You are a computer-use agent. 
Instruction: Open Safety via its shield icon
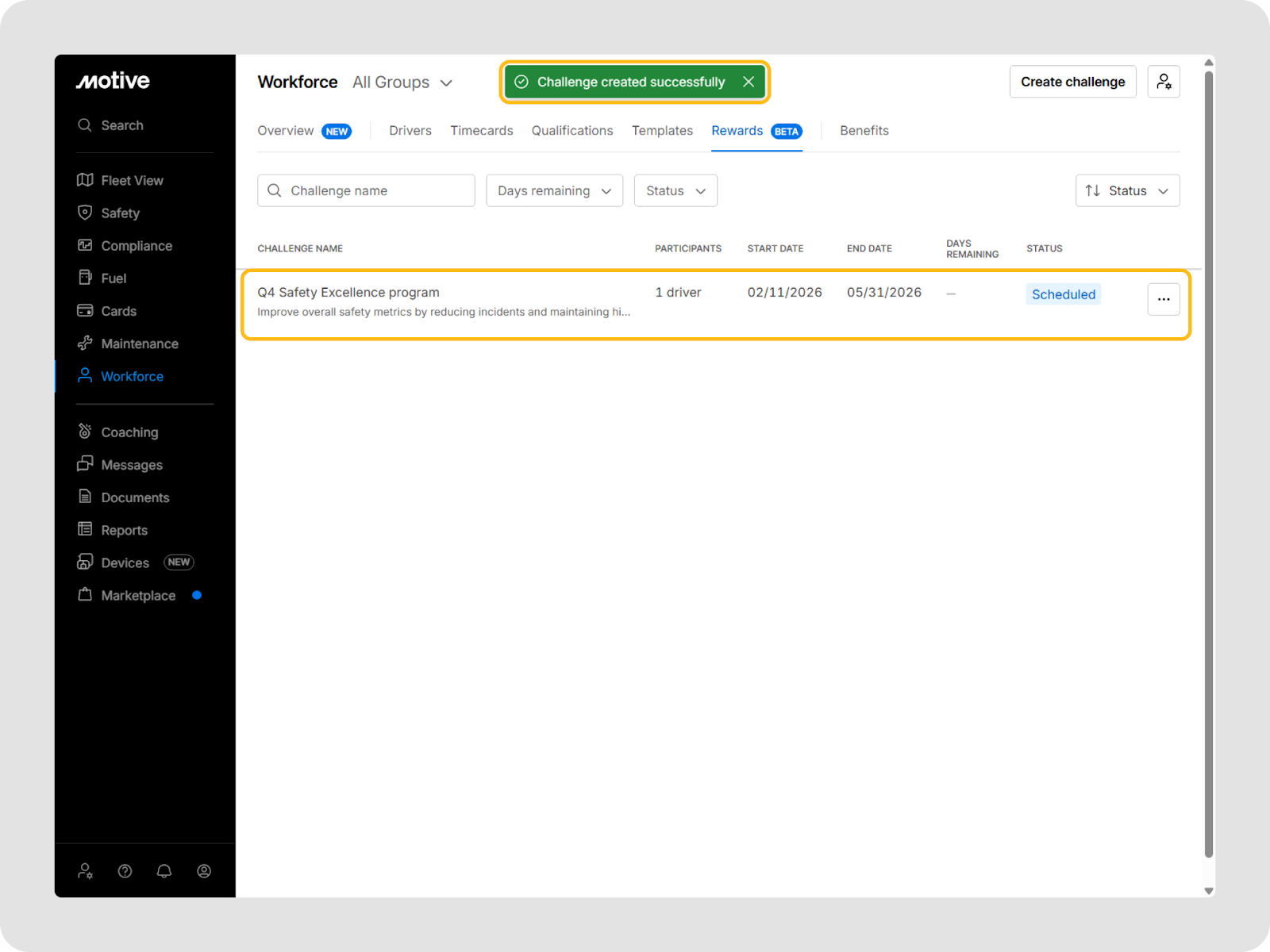(x=85, y=213)
